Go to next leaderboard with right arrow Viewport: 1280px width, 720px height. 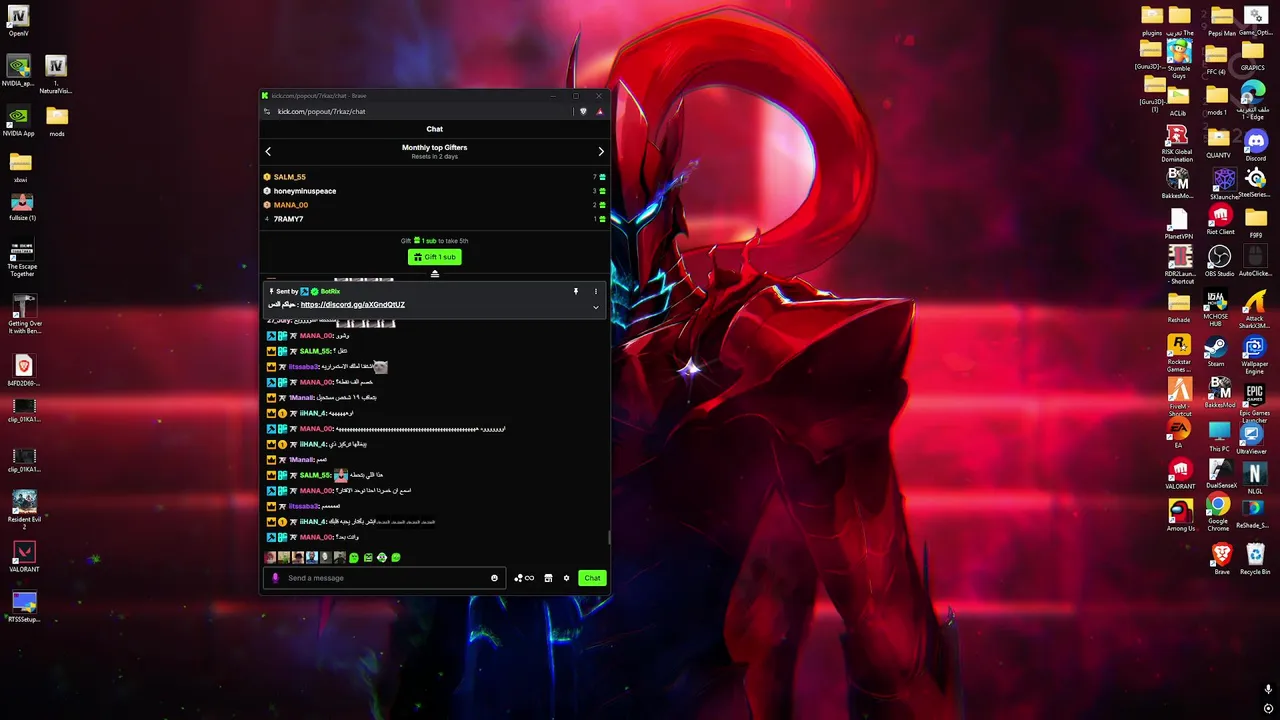click(x=601, y=152)
